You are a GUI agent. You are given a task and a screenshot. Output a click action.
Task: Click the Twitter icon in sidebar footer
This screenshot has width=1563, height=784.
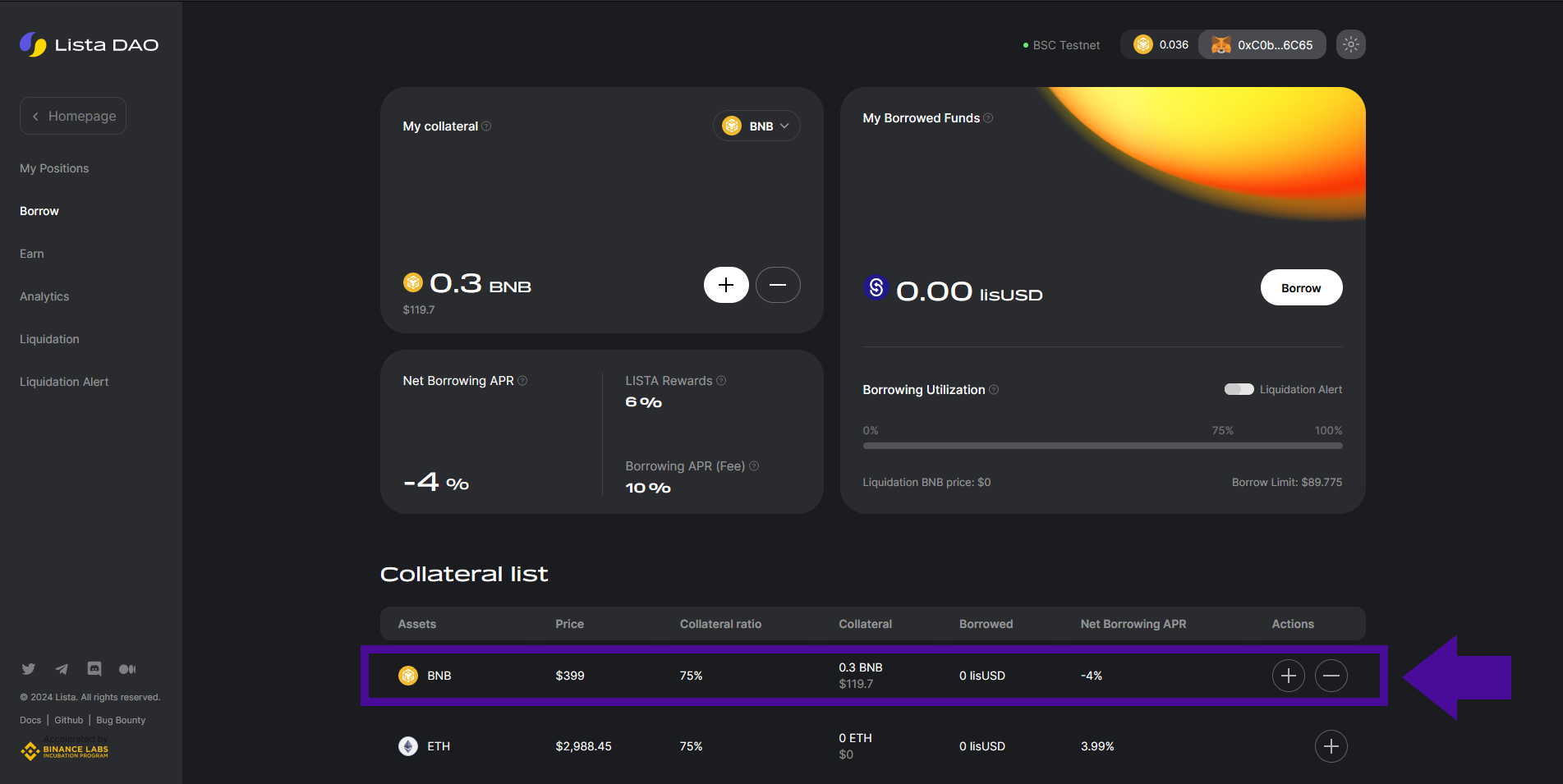(29, 669)
